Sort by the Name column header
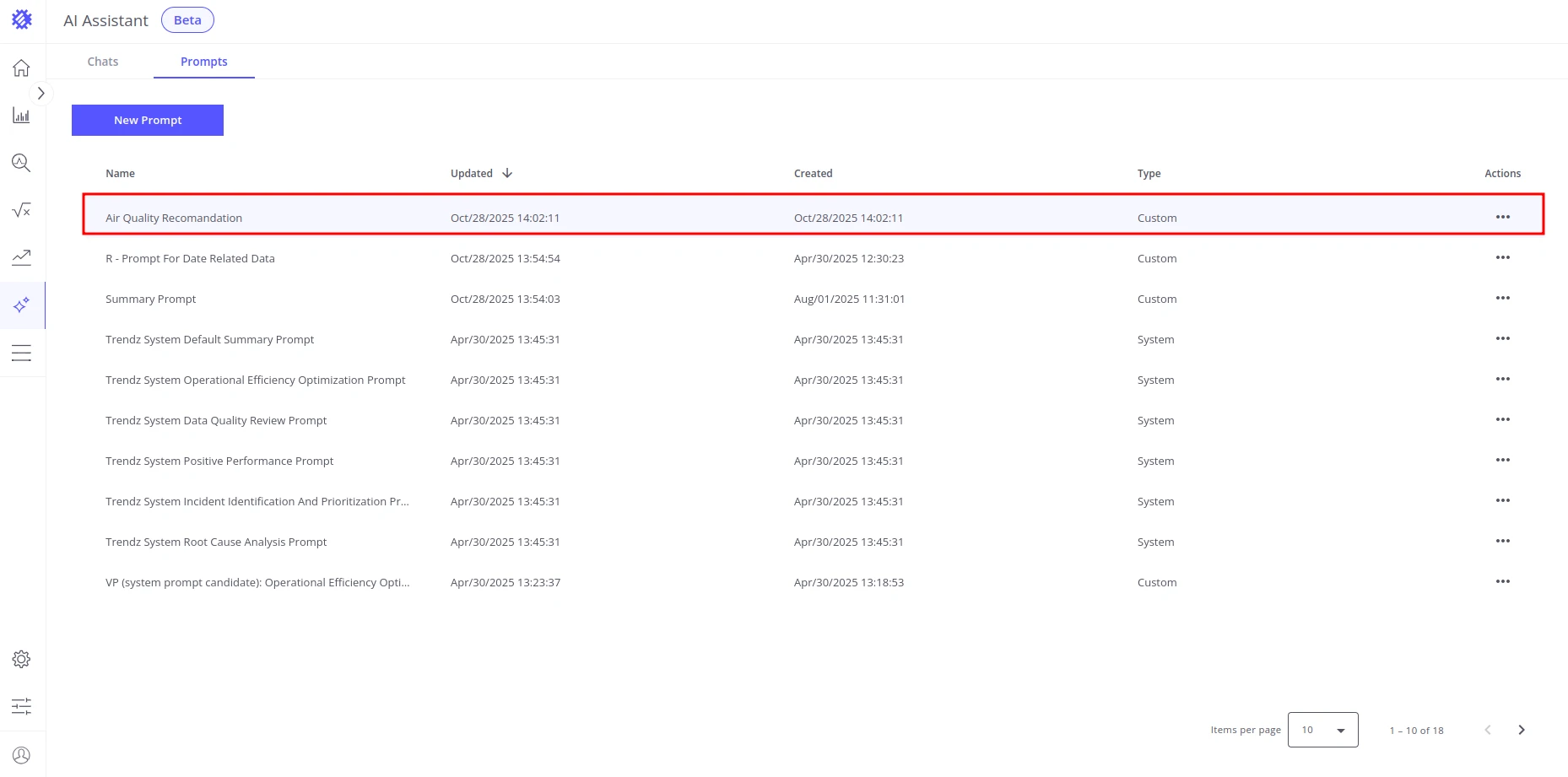This screenshot has width=1568, height=777. [x=120, y=173]
